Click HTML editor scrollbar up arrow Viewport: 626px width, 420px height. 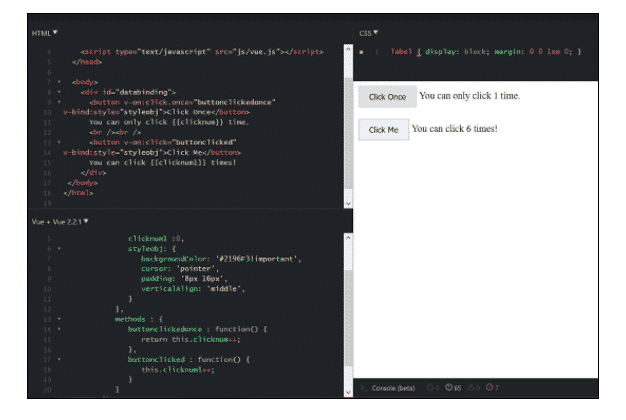coord(348,49)
